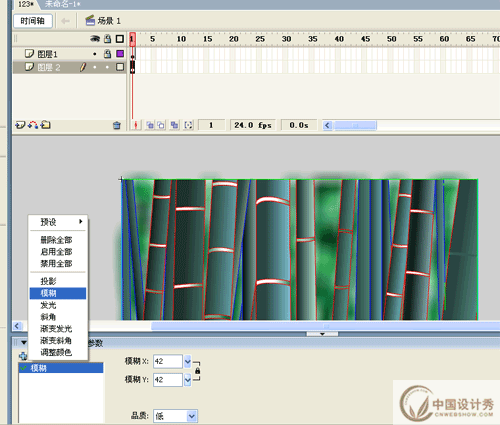
Task: Toggle the blur X/Y constrain lock
Action: click(x=197, y=371)
